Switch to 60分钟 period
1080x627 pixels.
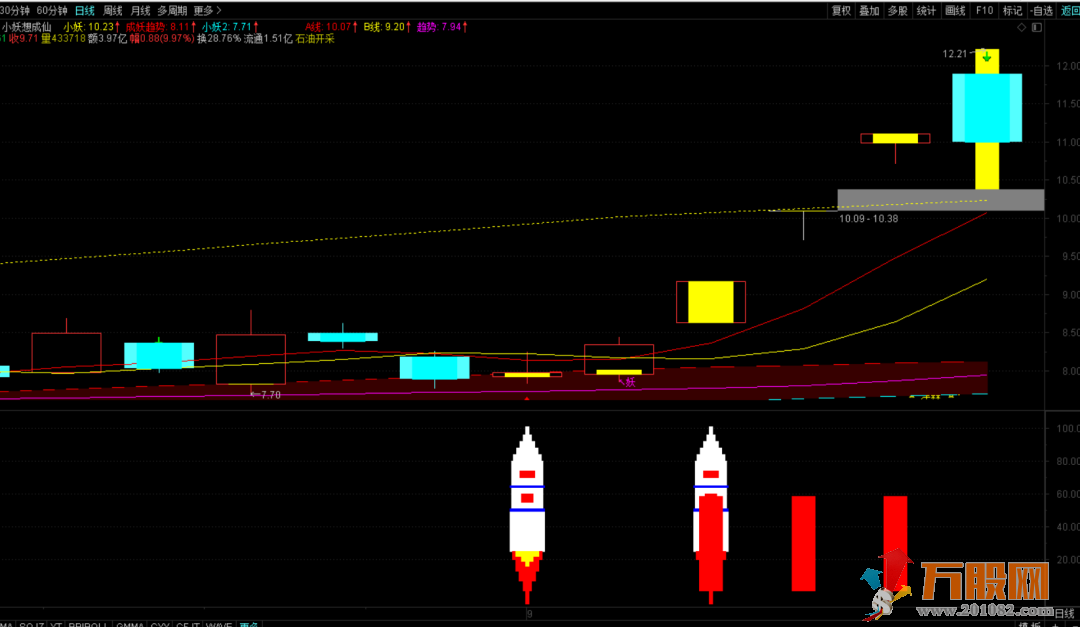[x=52, y=10]
